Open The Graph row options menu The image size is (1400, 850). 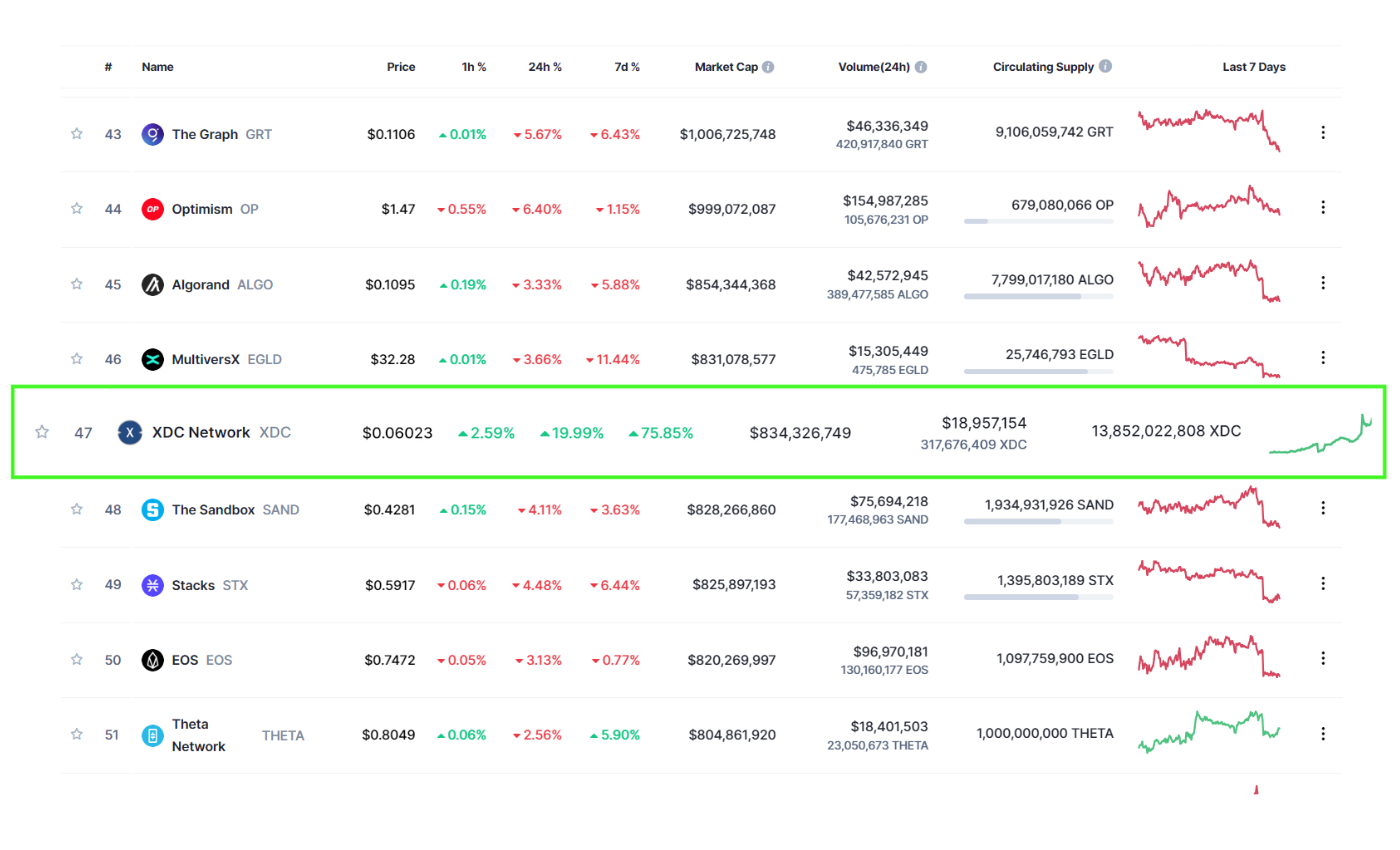[x=1323, y=132]
